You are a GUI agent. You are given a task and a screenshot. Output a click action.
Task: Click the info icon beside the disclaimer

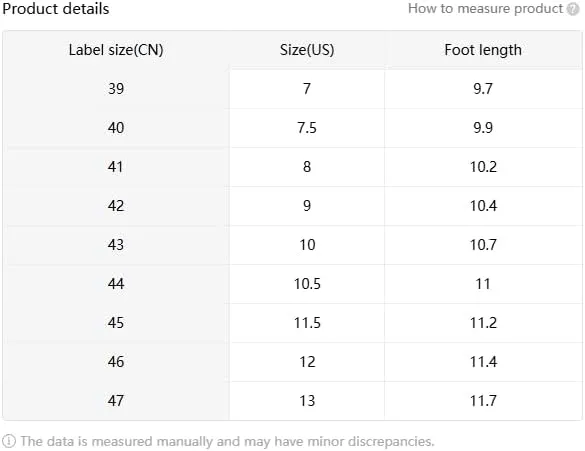9,441
